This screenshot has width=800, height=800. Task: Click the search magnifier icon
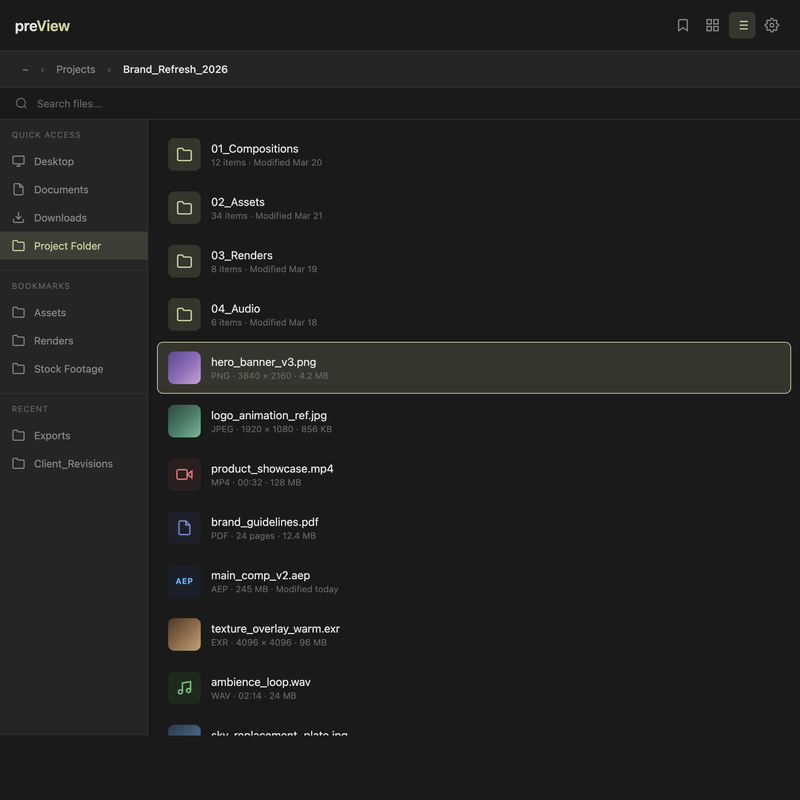[21, 104]
